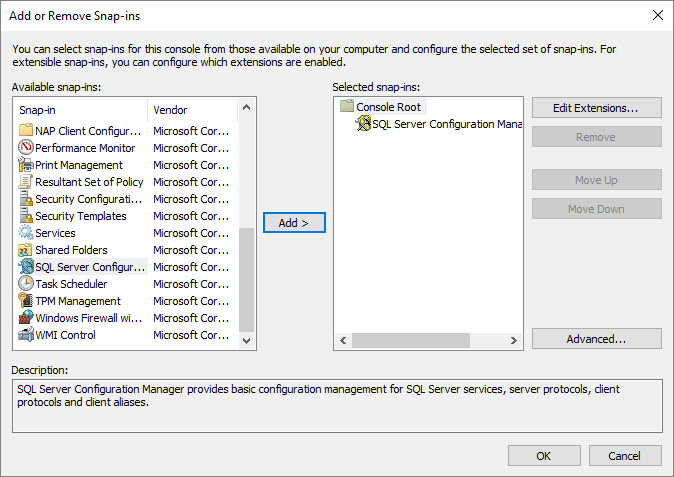Click the Services gear icon
Image resolution: width=674 pixels, height=477 pixels.
coord(26,232)
